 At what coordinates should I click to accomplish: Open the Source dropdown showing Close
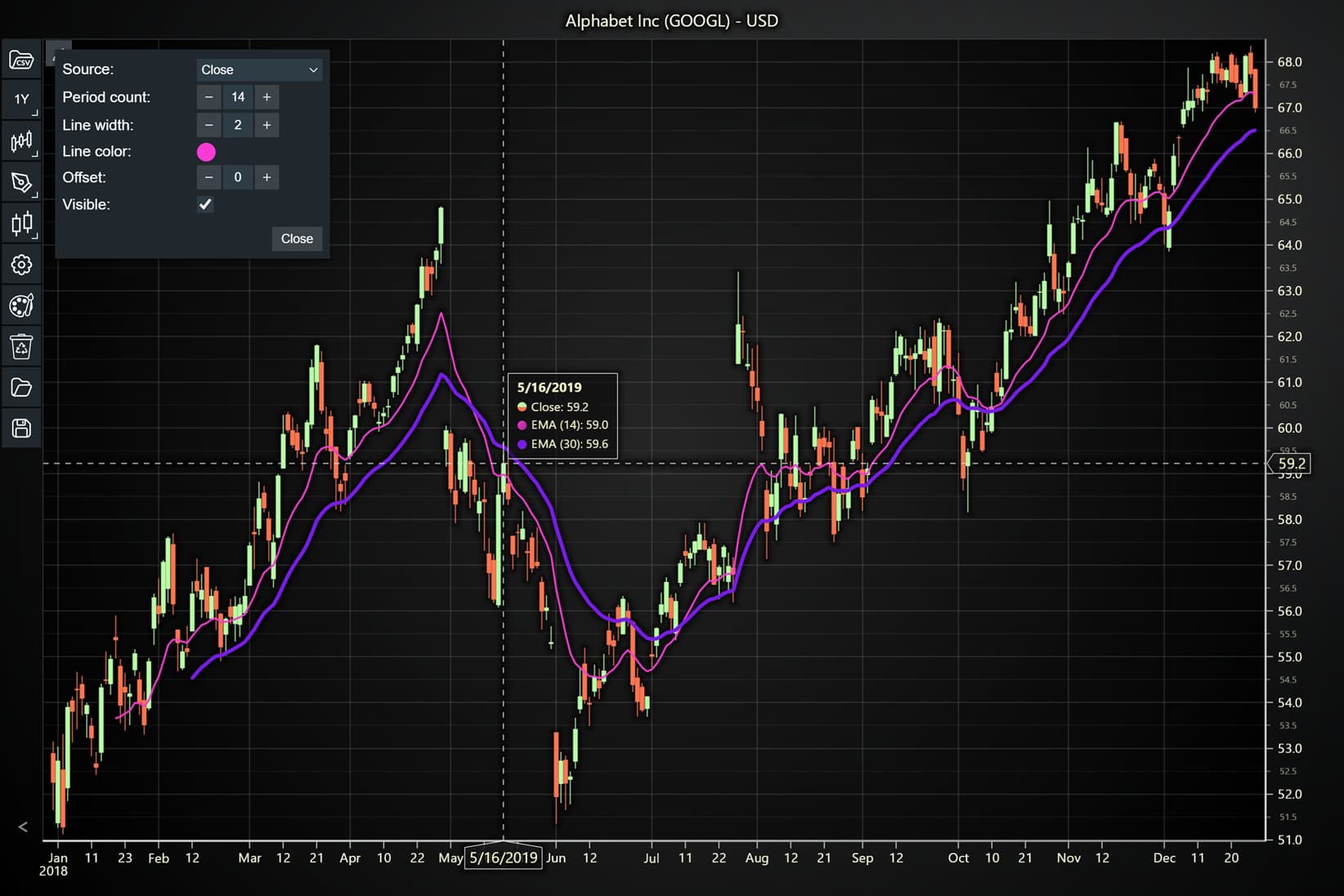(259, 69)
